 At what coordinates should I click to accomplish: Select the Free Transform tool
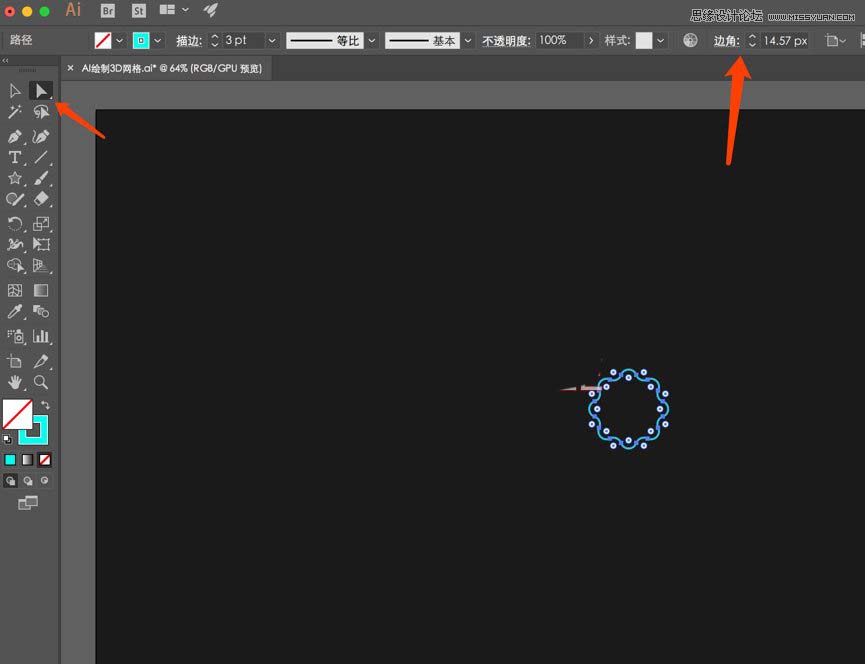41,244
